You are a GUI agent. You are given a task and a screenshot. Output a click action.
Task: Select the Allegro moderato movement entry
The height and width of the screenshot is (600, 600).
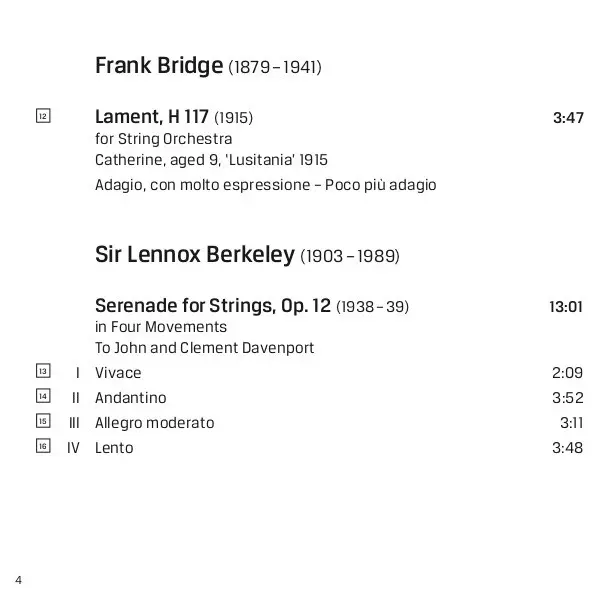(155, 423)
